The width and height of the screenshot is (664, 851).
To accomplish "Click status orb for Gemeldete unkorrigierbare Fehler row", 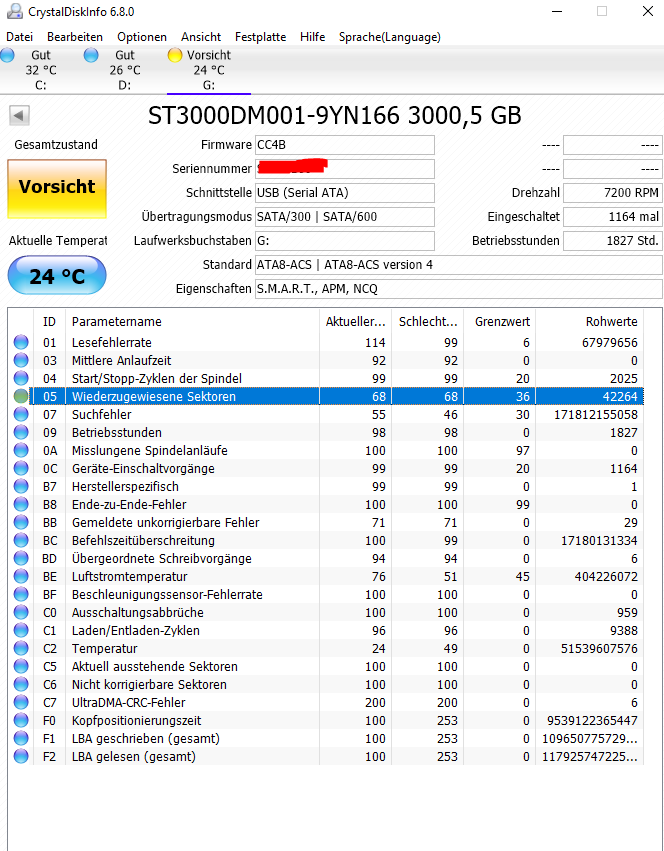I will (x=21, y=522).
